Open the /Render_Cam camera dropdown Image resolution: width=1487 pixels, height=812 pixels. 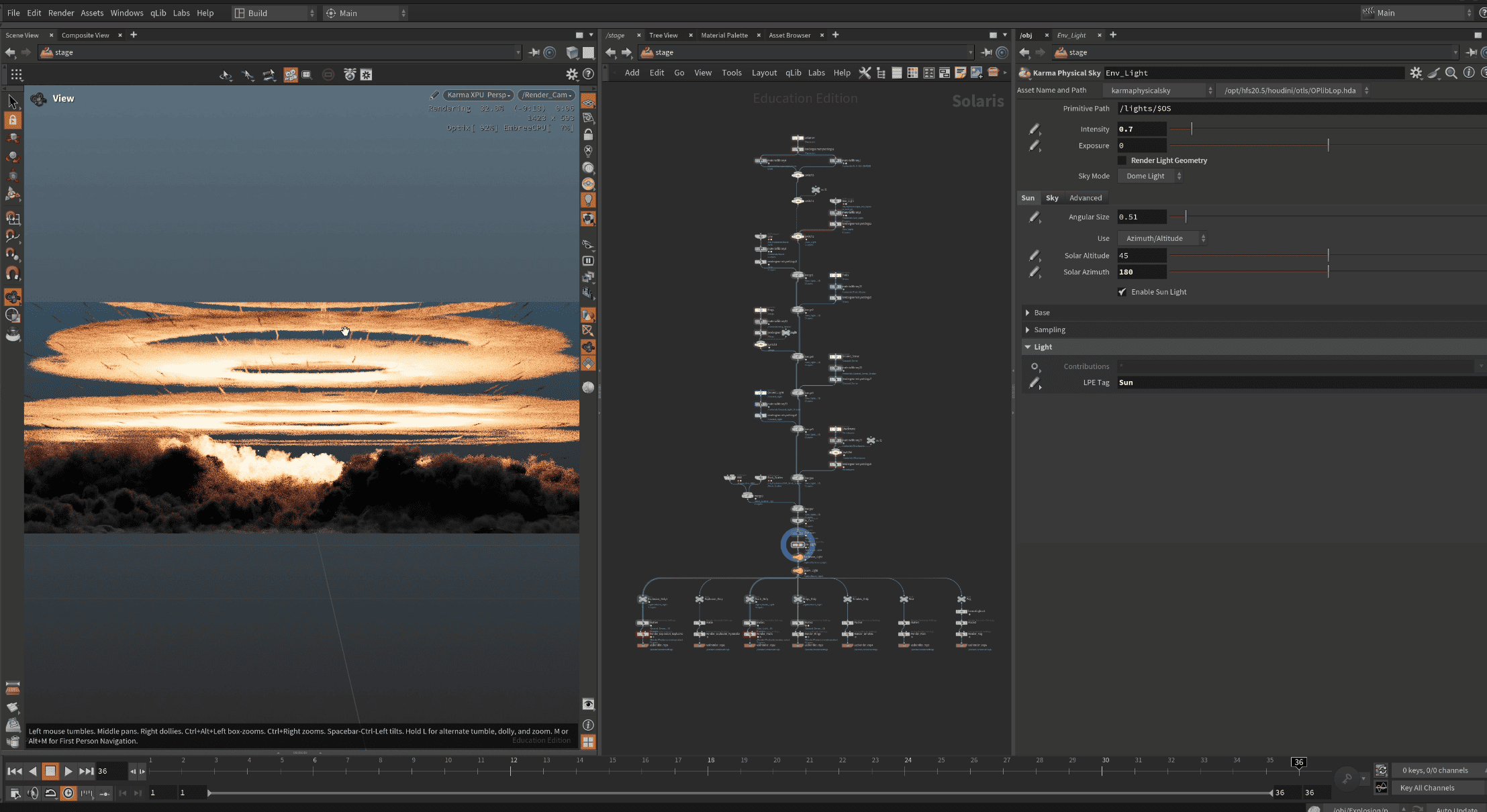(x=546, y=95)
